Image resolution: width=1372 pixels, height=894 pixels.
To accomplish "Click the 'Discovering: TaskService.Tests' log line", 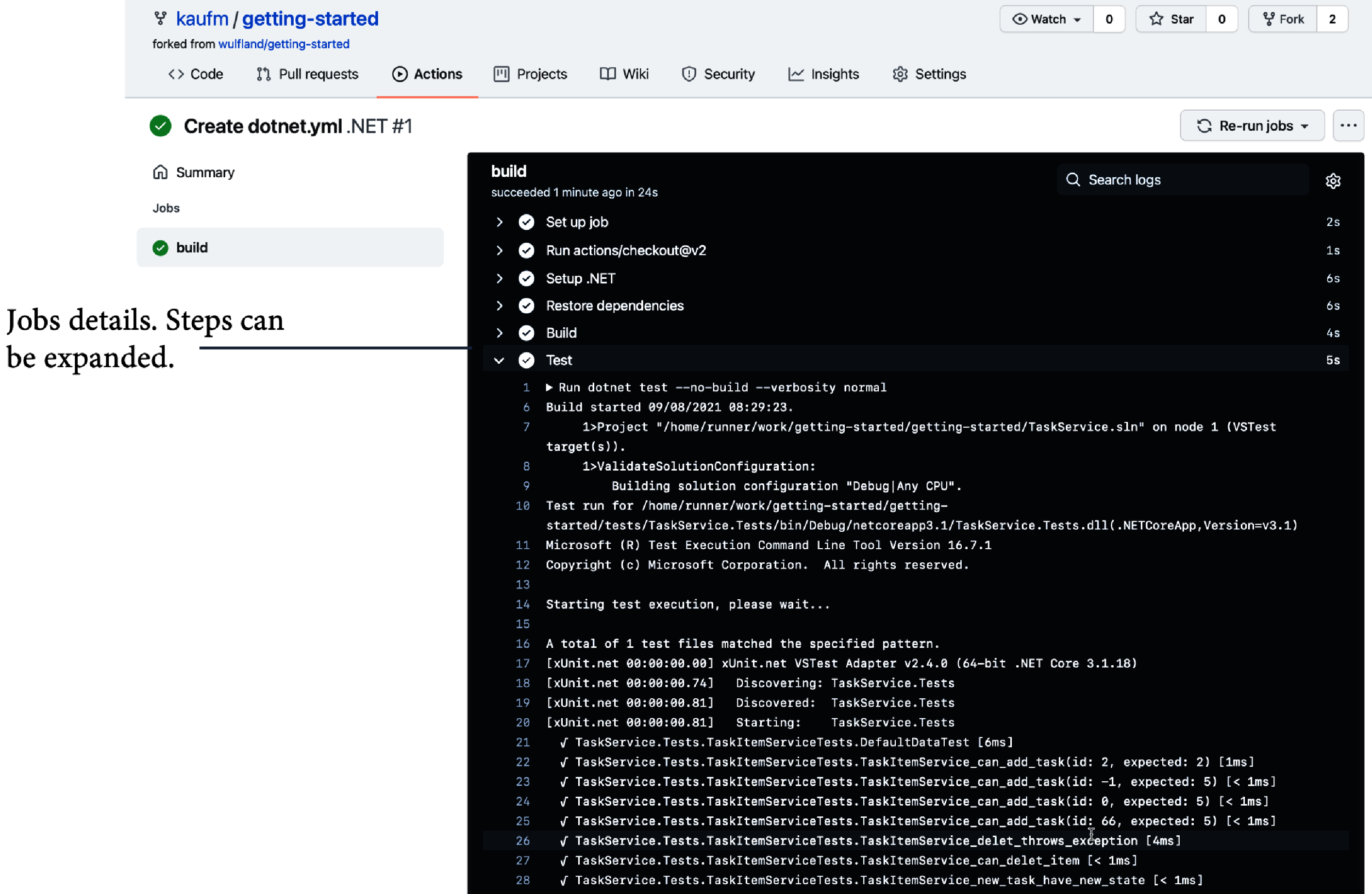I will [751, 683].
